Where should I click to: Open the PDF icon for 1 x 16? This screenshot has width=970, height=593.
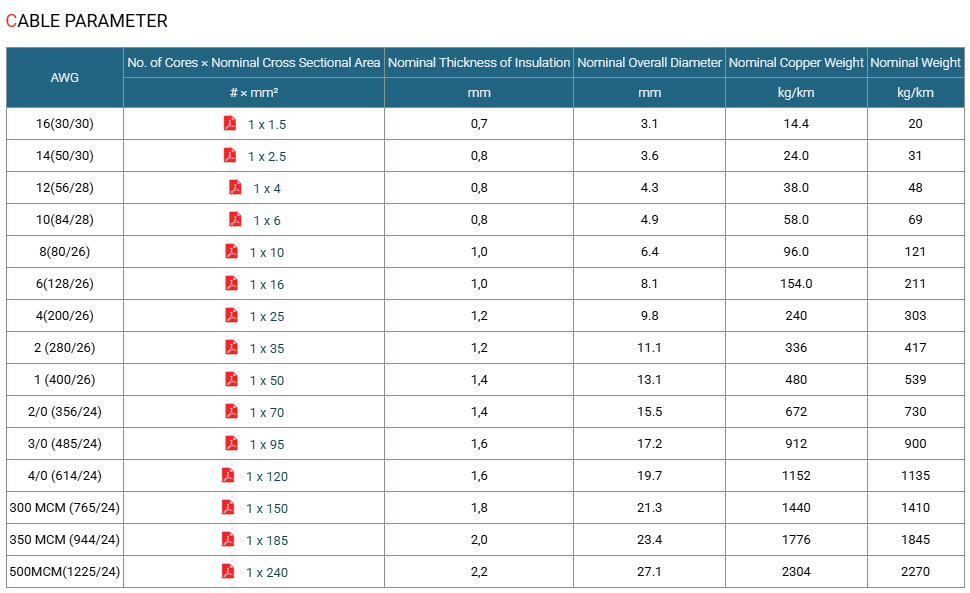(231, 283)
